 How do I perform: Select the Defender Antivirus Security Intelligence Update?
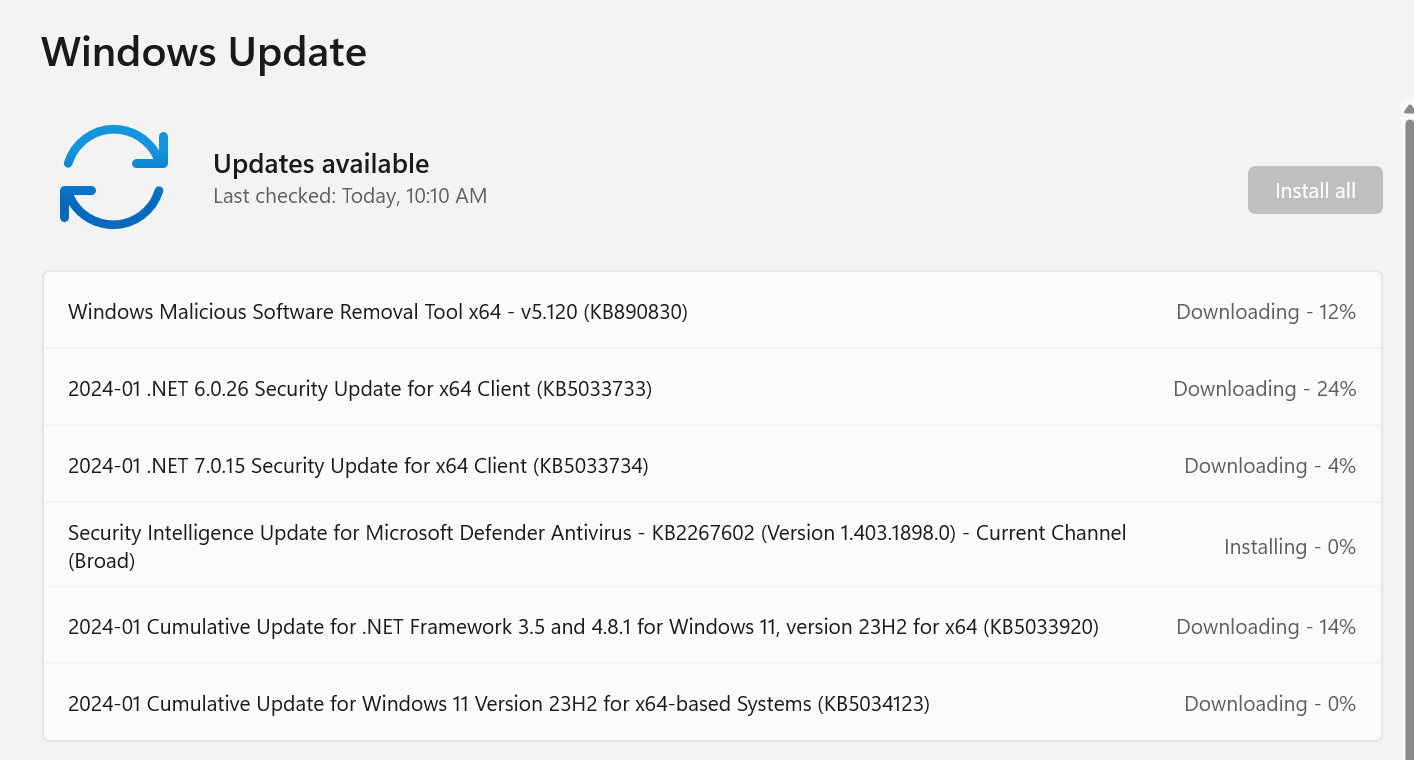pyautogui.click(x=712, y=546)
